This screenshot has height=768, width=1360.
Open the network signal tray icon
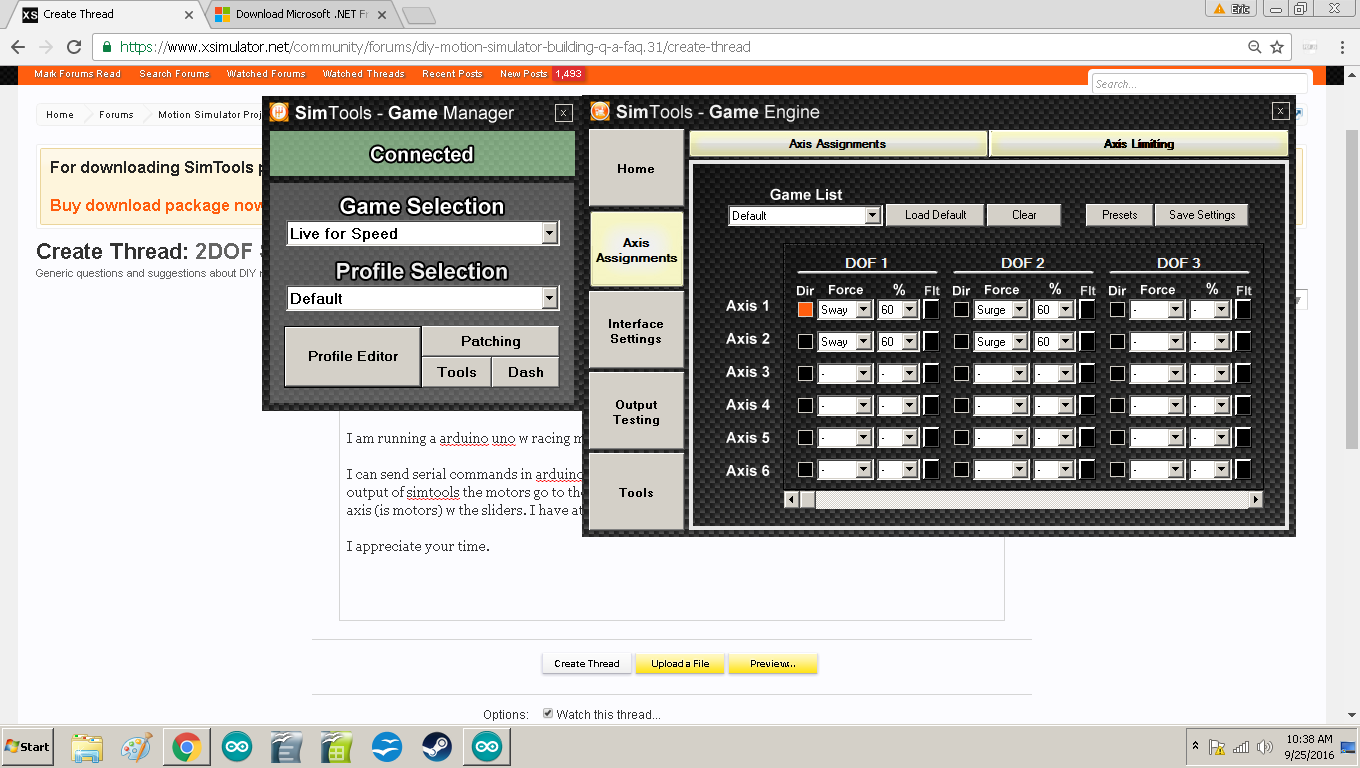(1241, 746)
